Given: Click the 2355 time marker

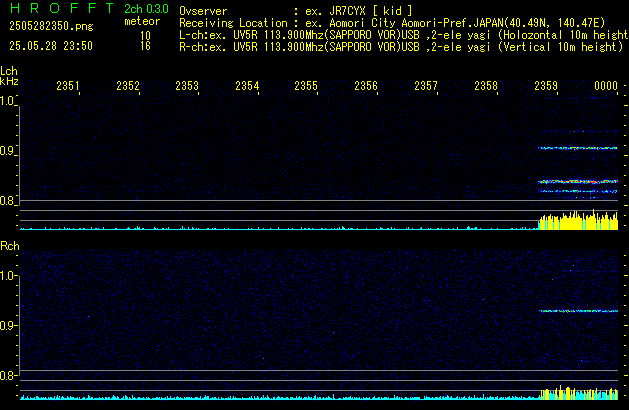Looking at the screenshot, I should click(306, 86).
